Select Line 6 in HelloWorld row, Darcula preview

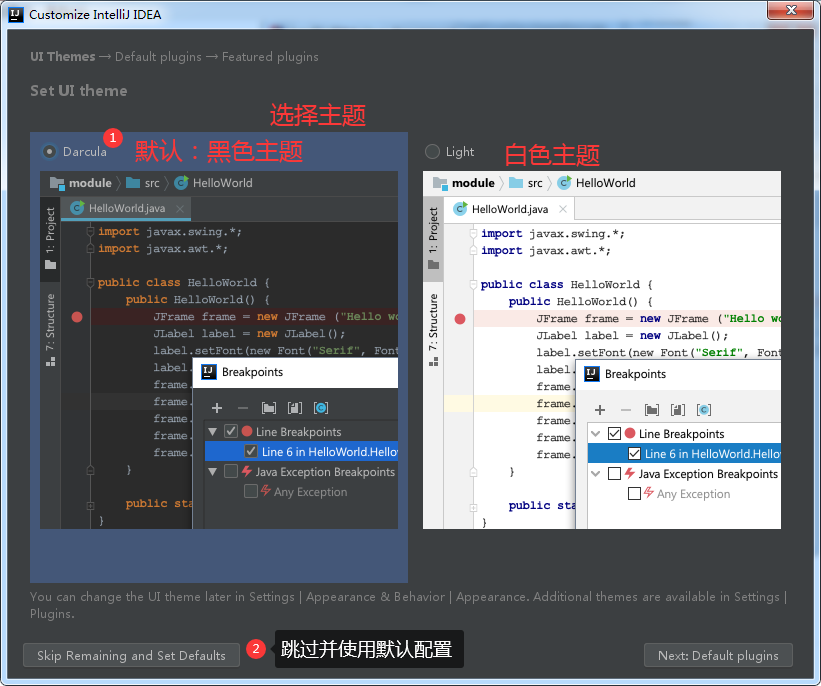[x=301, y=451]
